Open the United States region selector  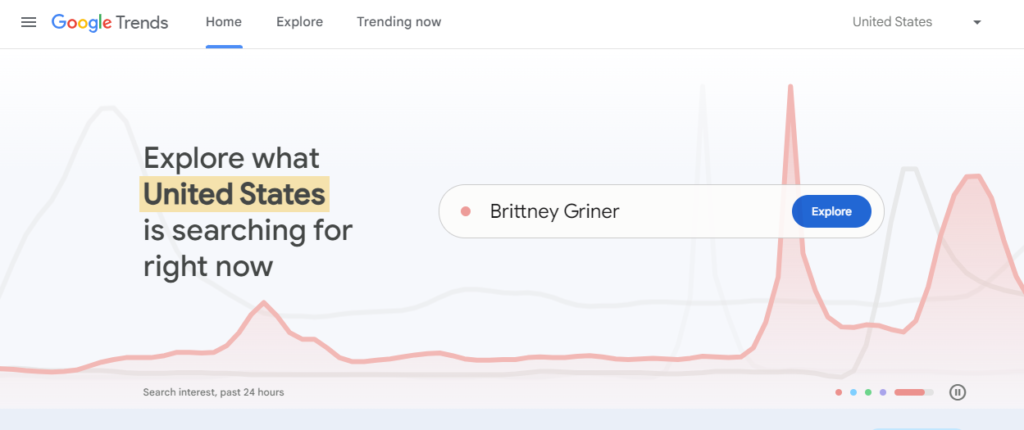pos(892,22)
